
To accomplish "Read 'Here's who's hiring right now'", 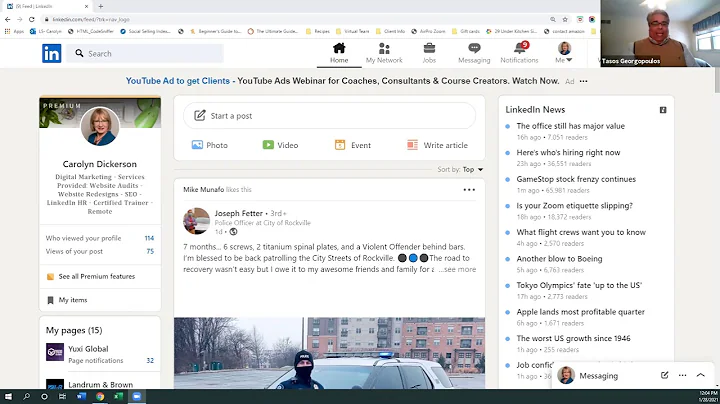I will pos(568,152).
